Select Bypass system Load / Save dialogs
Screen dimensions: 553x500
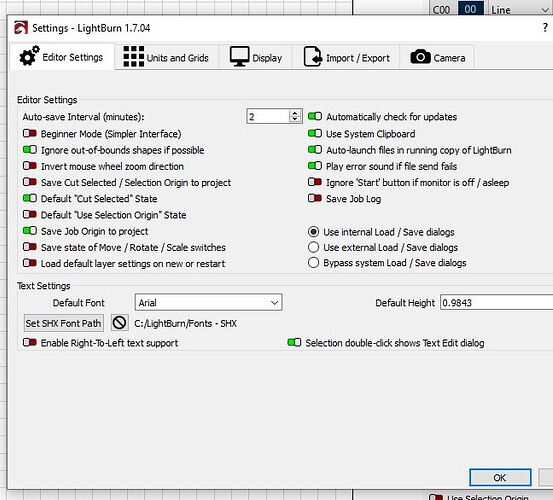(314, 263)
